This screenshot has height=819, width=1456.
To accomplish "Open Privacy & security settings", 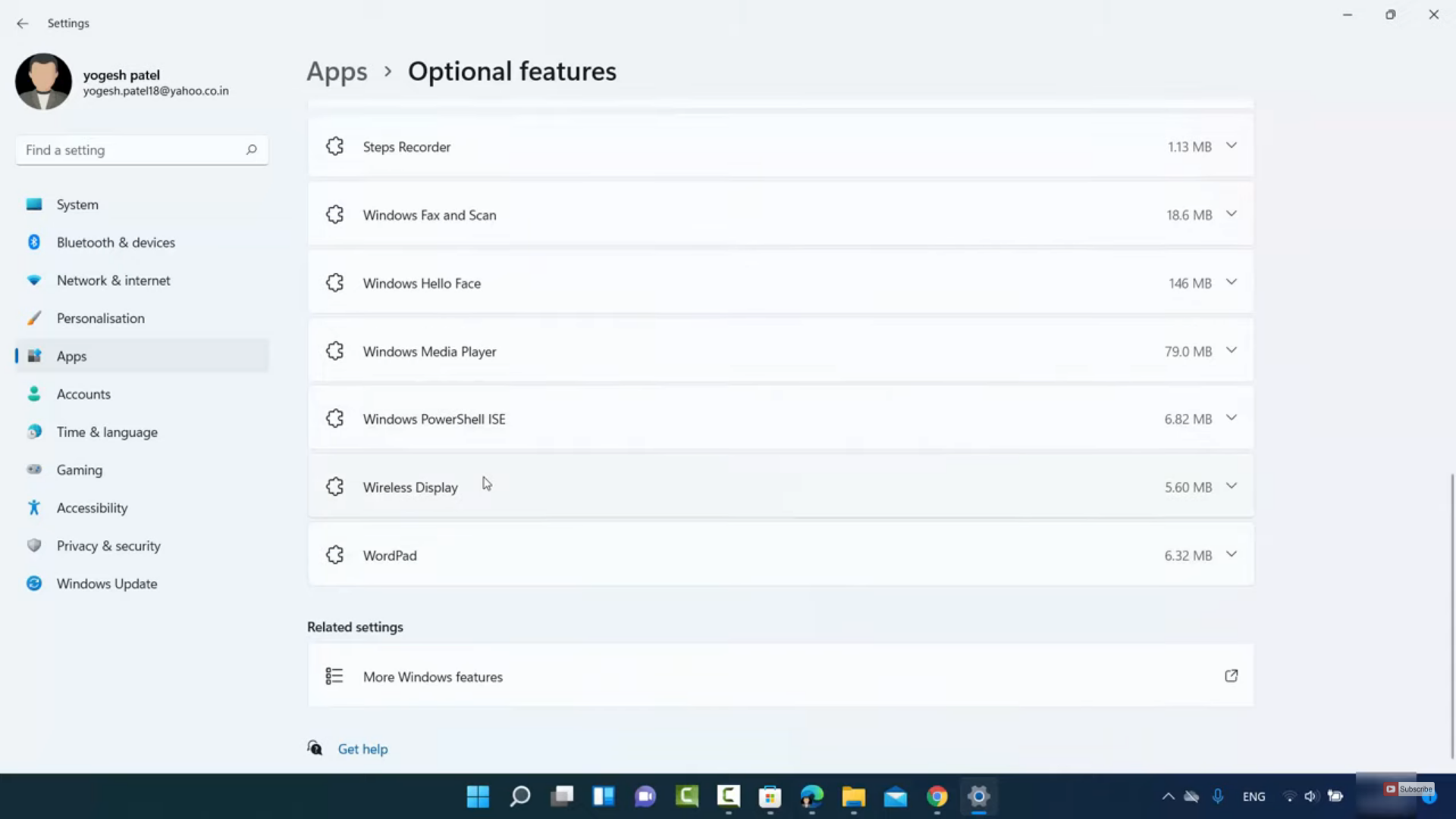I will pos(142,546).
